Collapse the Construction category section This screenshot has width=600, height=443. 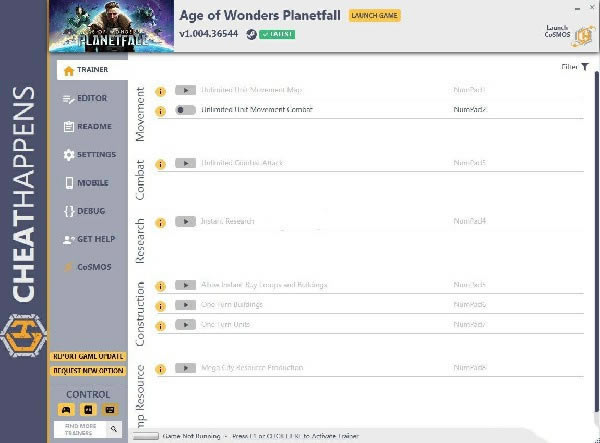coord(140,313)
